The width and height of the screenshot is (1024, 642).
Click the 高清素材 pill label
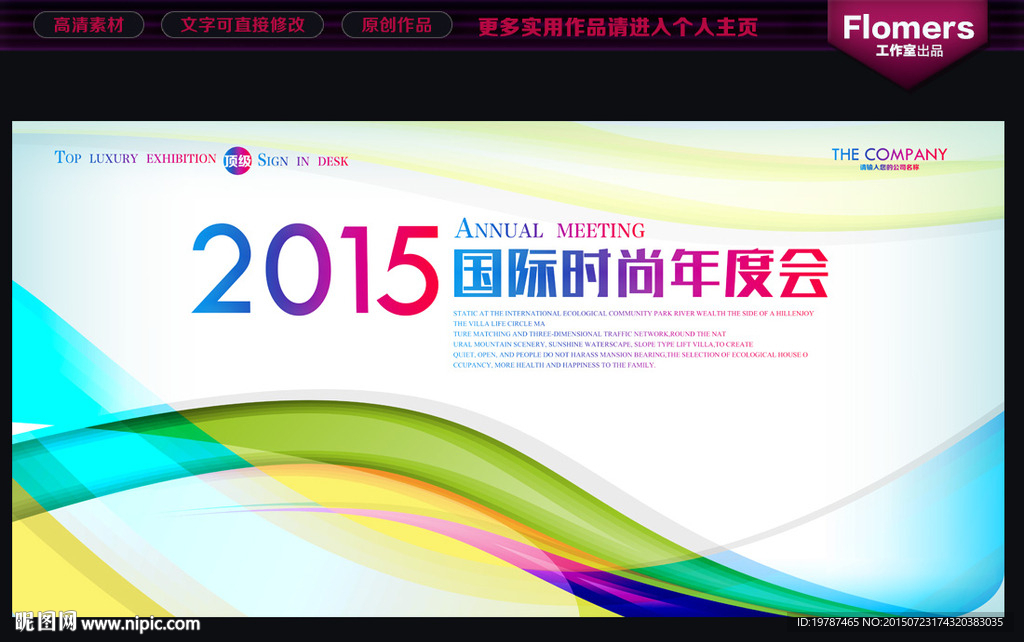89,25
